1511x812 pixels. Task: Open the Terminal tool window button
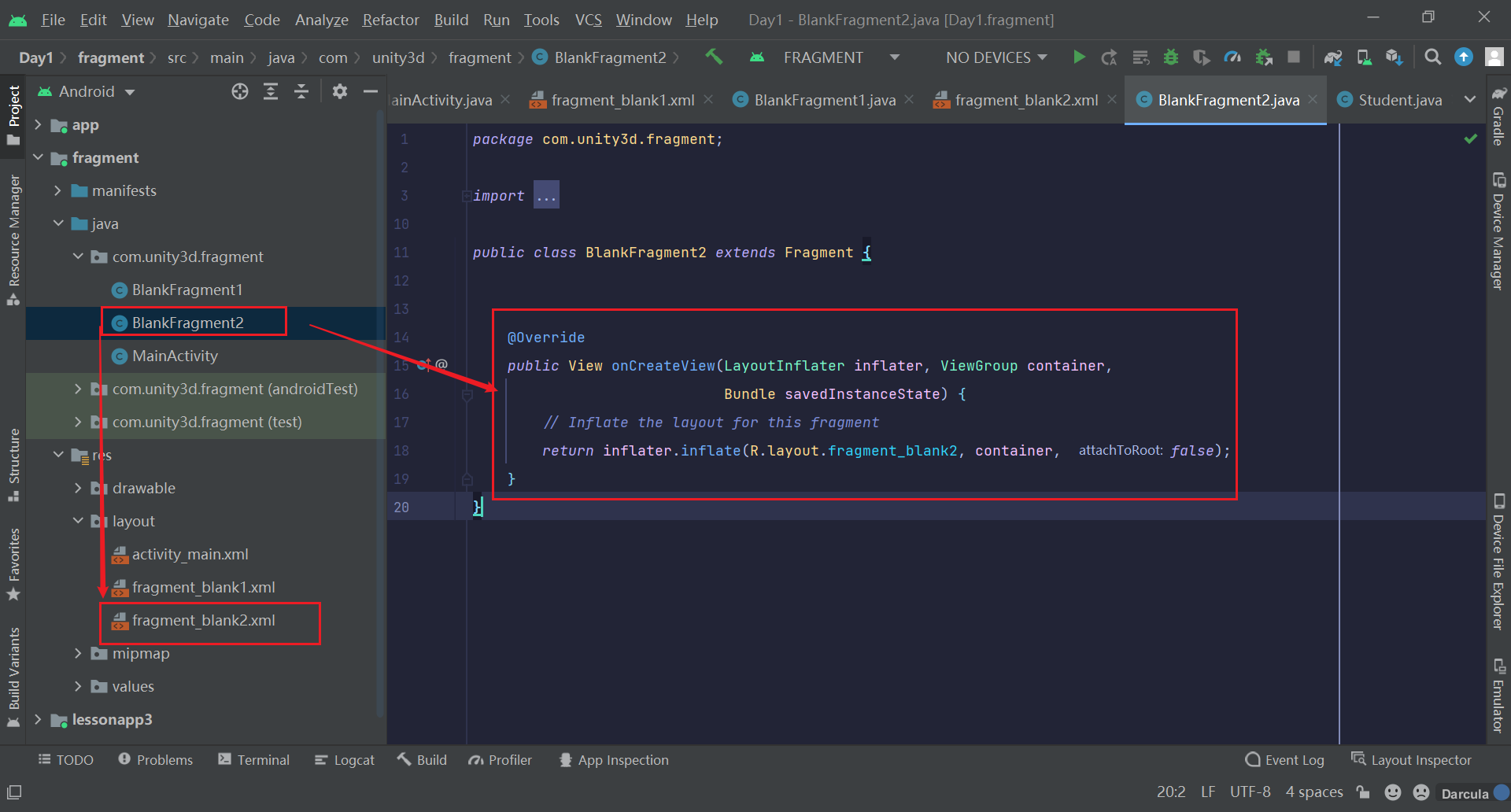click(254, 760)
